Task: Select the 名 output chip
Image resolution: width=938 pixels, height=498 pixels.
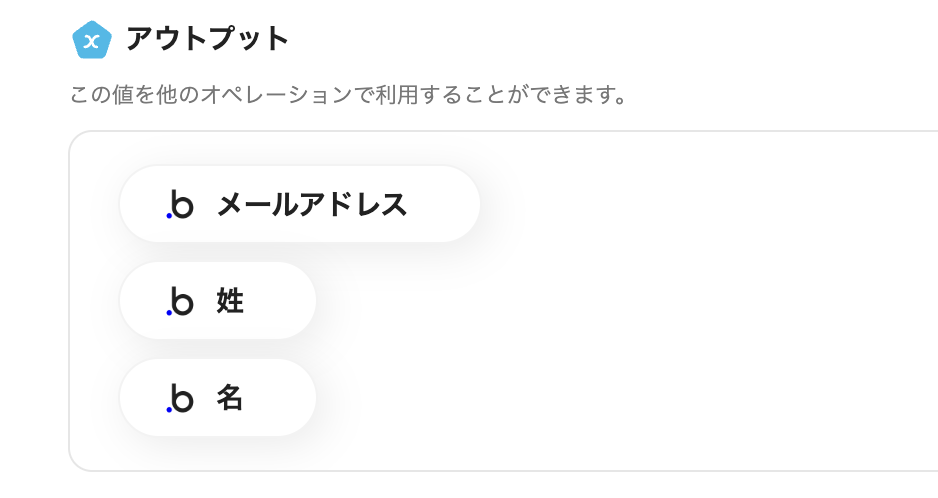Action: [x=217, y=398]
